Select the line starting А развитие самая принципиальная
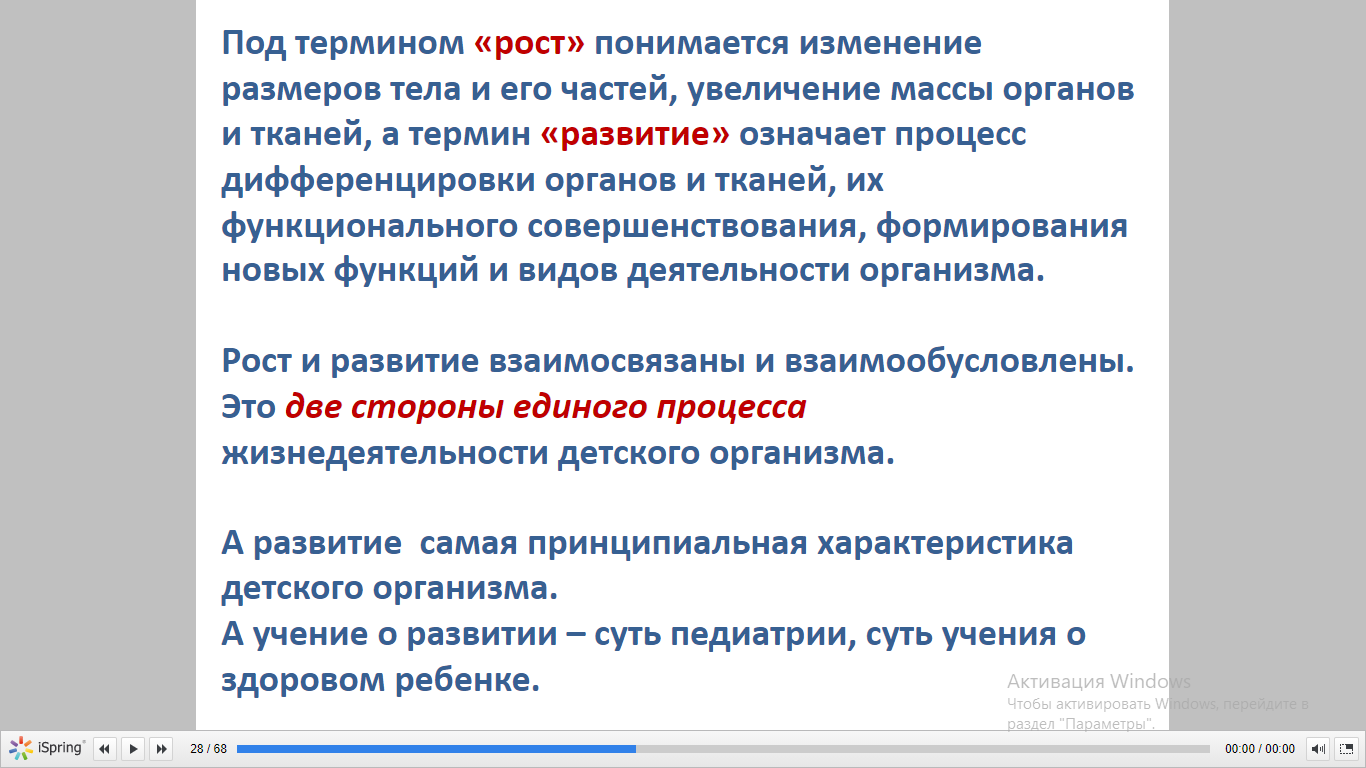Screen dimensions: 1366x768 tap(647, 544)
